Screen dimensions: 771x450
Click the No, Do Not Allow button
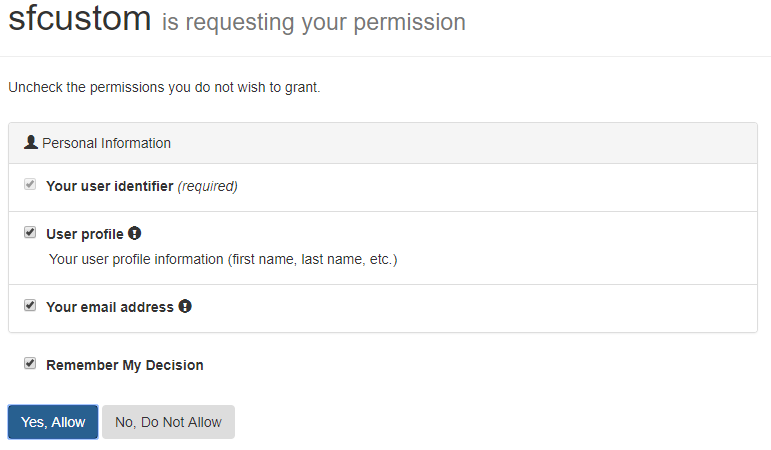(x=168, y=422)
